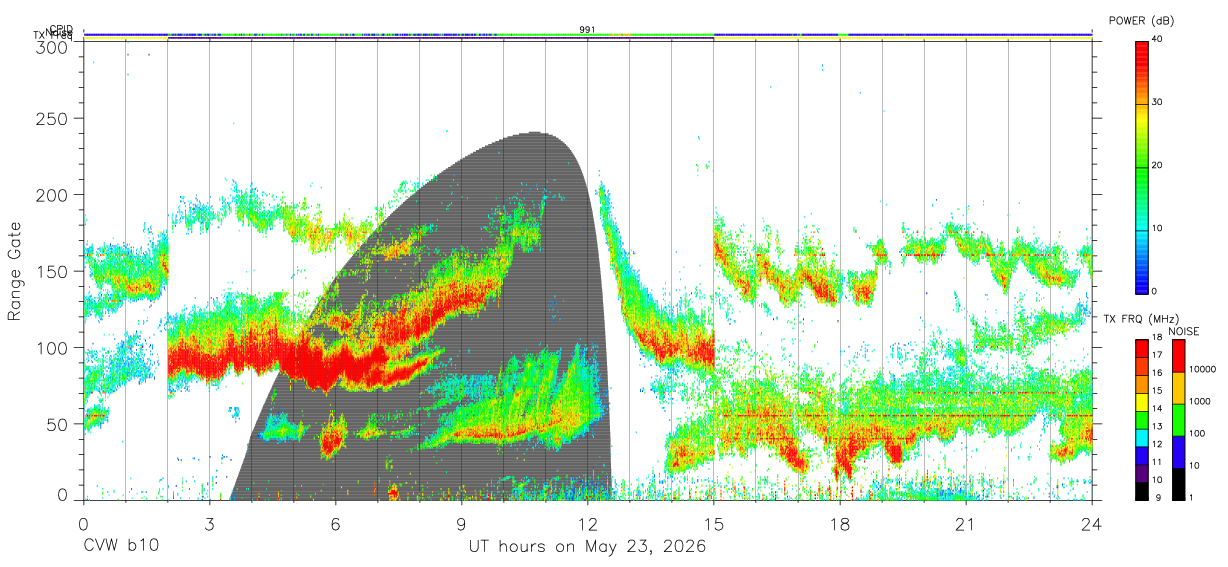Click the 30 tick on the power scale
Screen dimensions: 1228x567
click(1158, 102)
